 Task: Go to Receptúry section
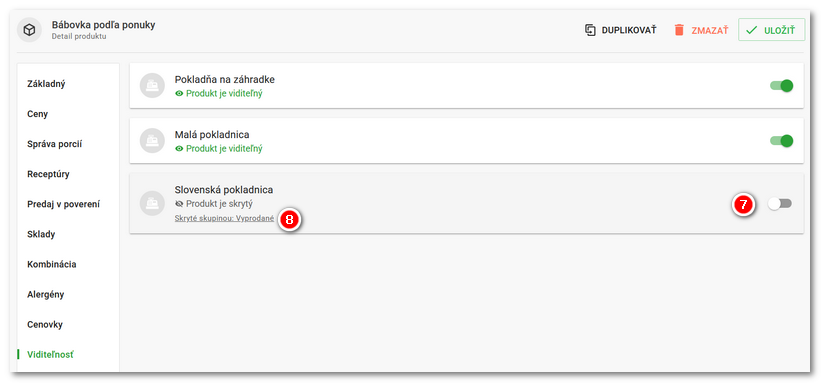(x=48, y=174)
